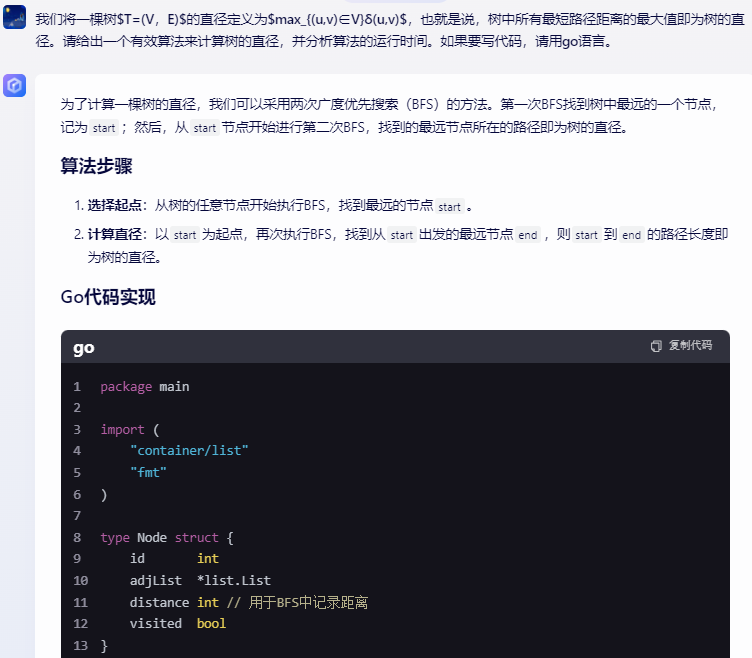Click the copy icon in the go code header

click(x=656, y=346)
